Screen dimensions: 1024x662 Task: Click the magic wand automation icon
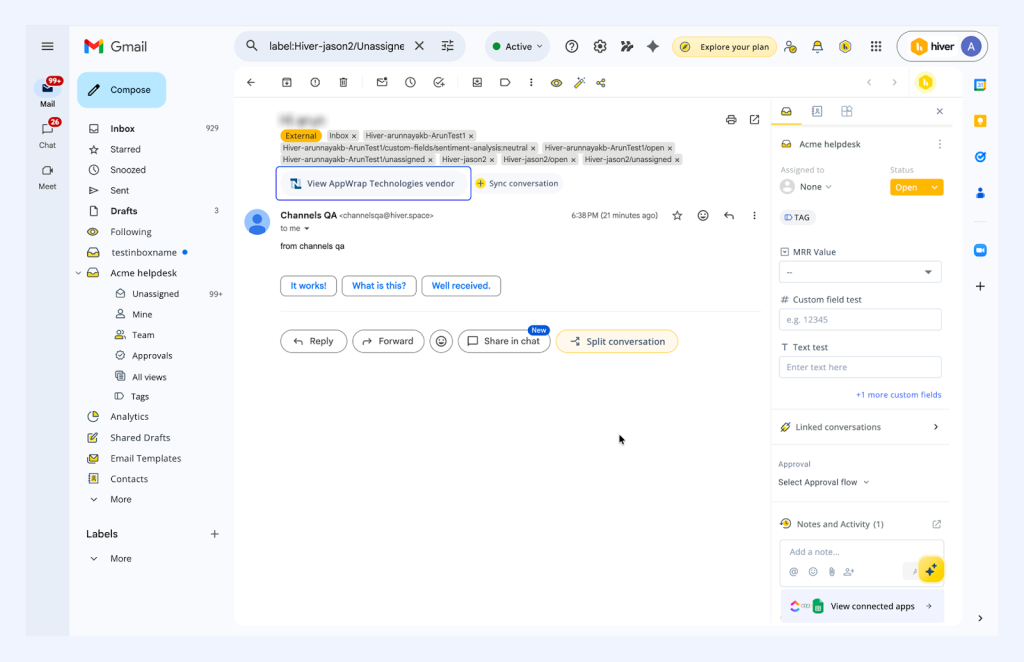(579, 82)
